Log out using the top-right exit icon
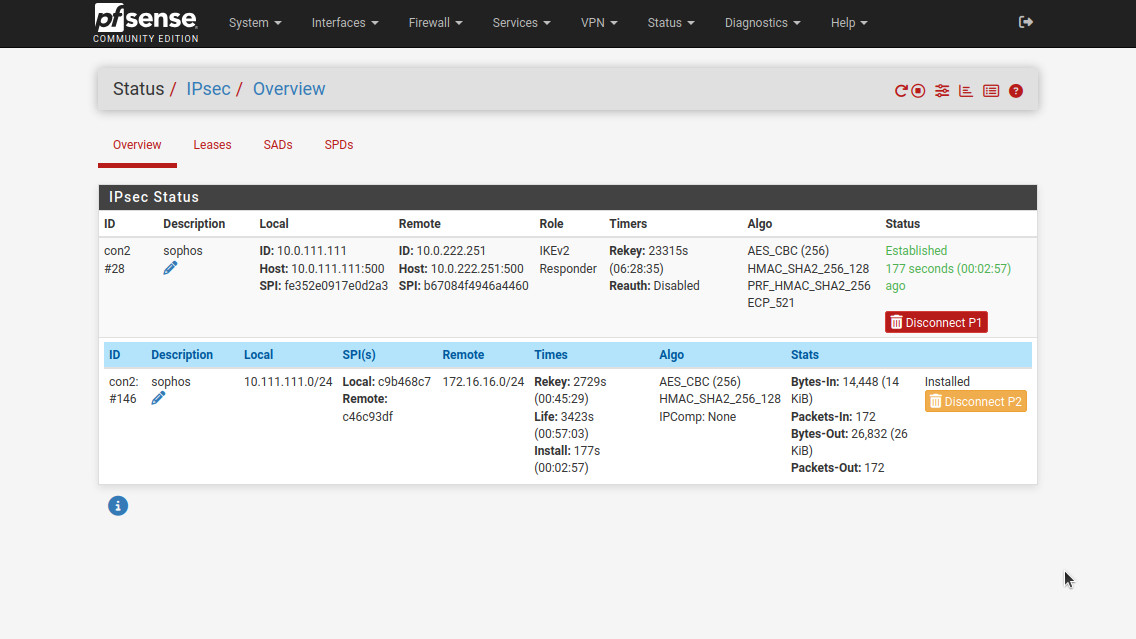Viewport: 1136px width, 639px height. (1025, 22)
